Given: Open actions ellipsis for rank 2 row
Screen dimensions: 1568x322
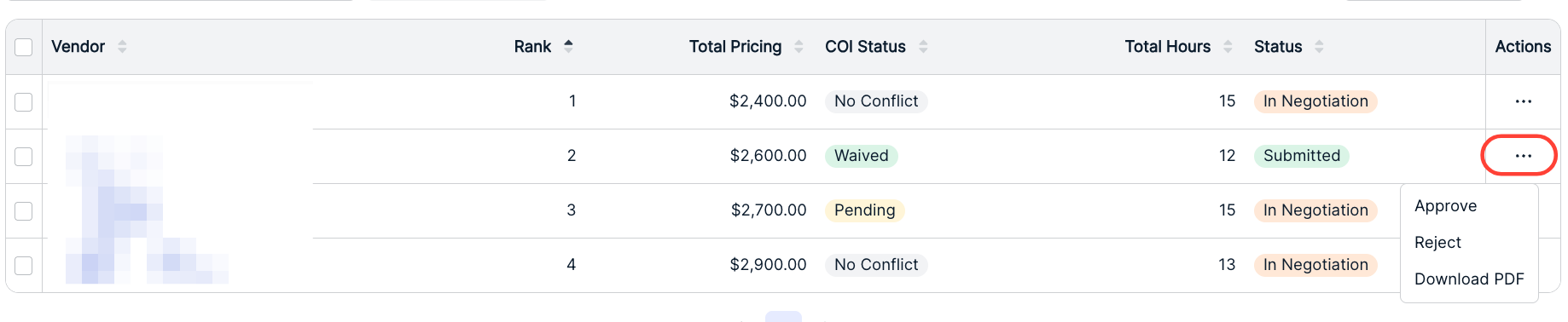Looking at the screenshot, I should [1523, 156].
